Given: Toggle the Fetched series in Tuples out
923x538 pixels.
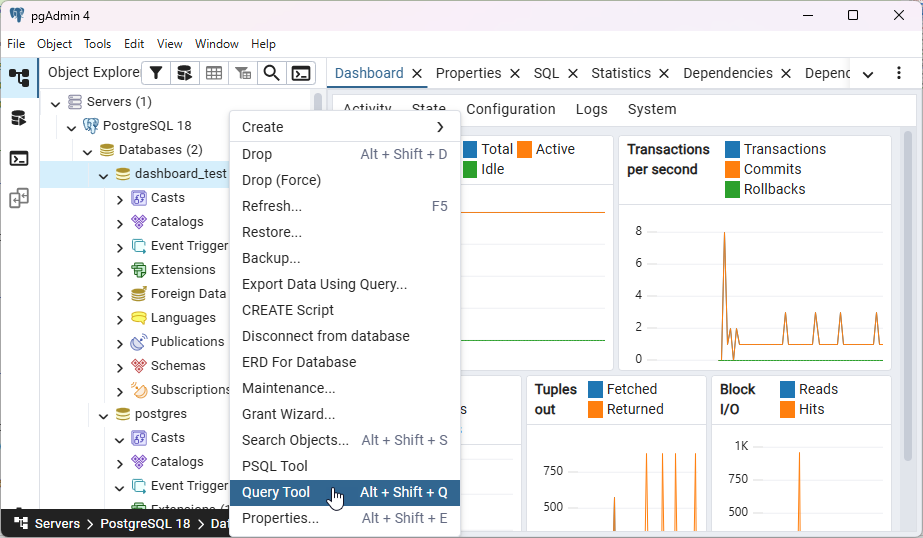Looking at the screenshot, I should (x=623, y=389).
